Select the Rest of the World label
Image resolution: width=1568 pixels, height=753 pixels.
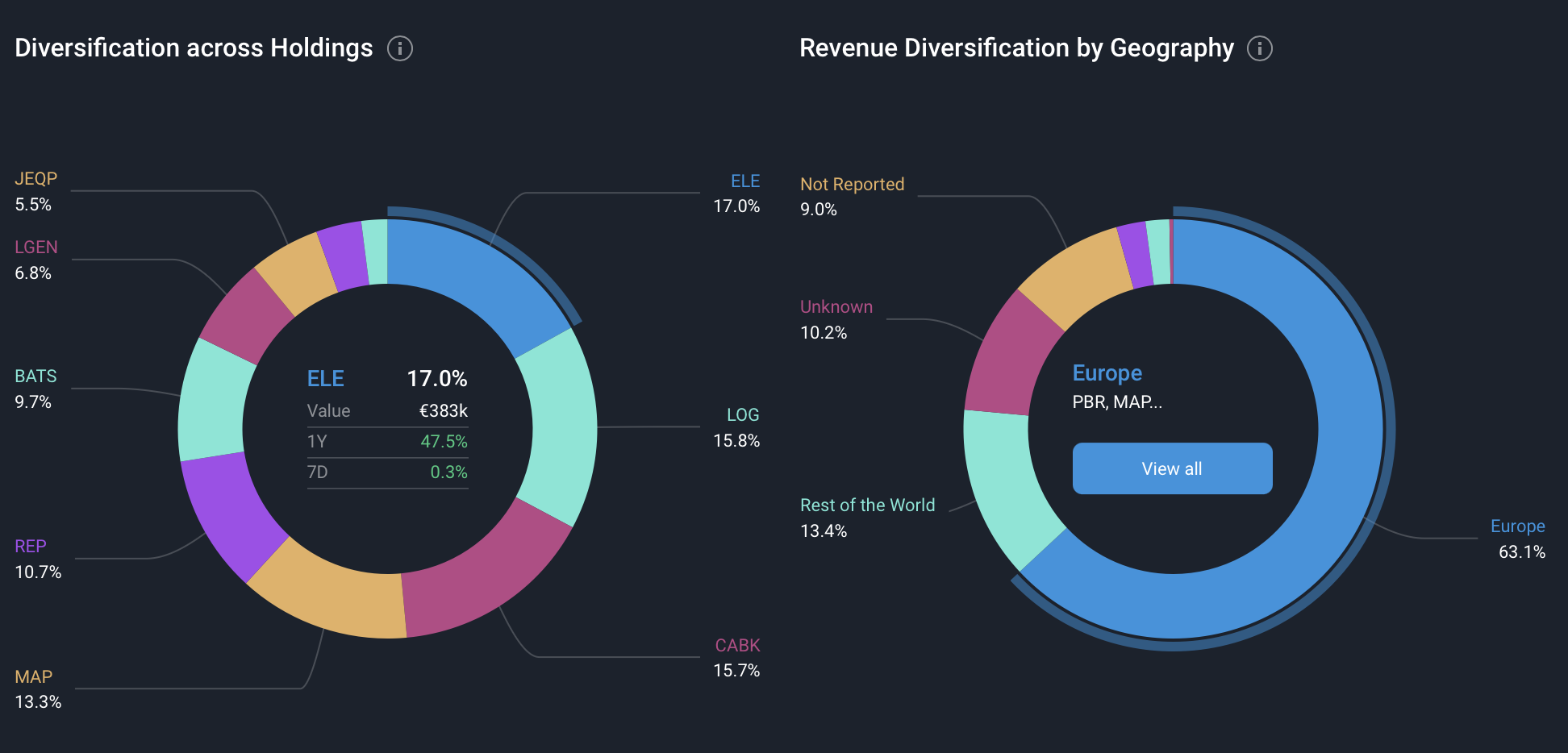[x=867, y=505]
